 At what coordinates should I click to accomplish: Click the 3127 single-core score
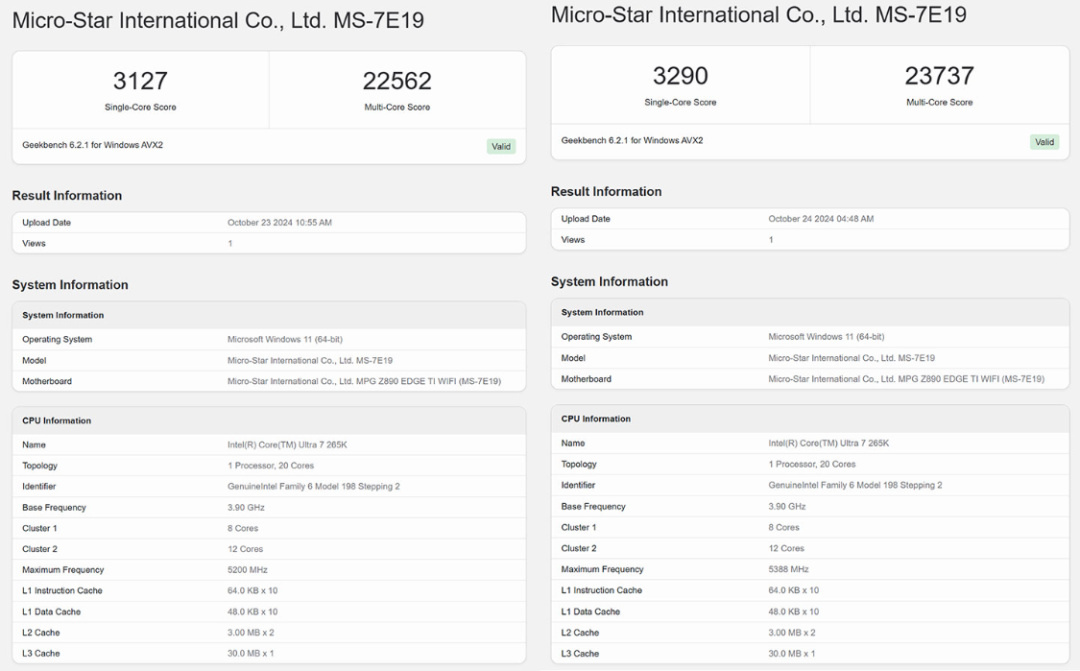coord(140,80)
